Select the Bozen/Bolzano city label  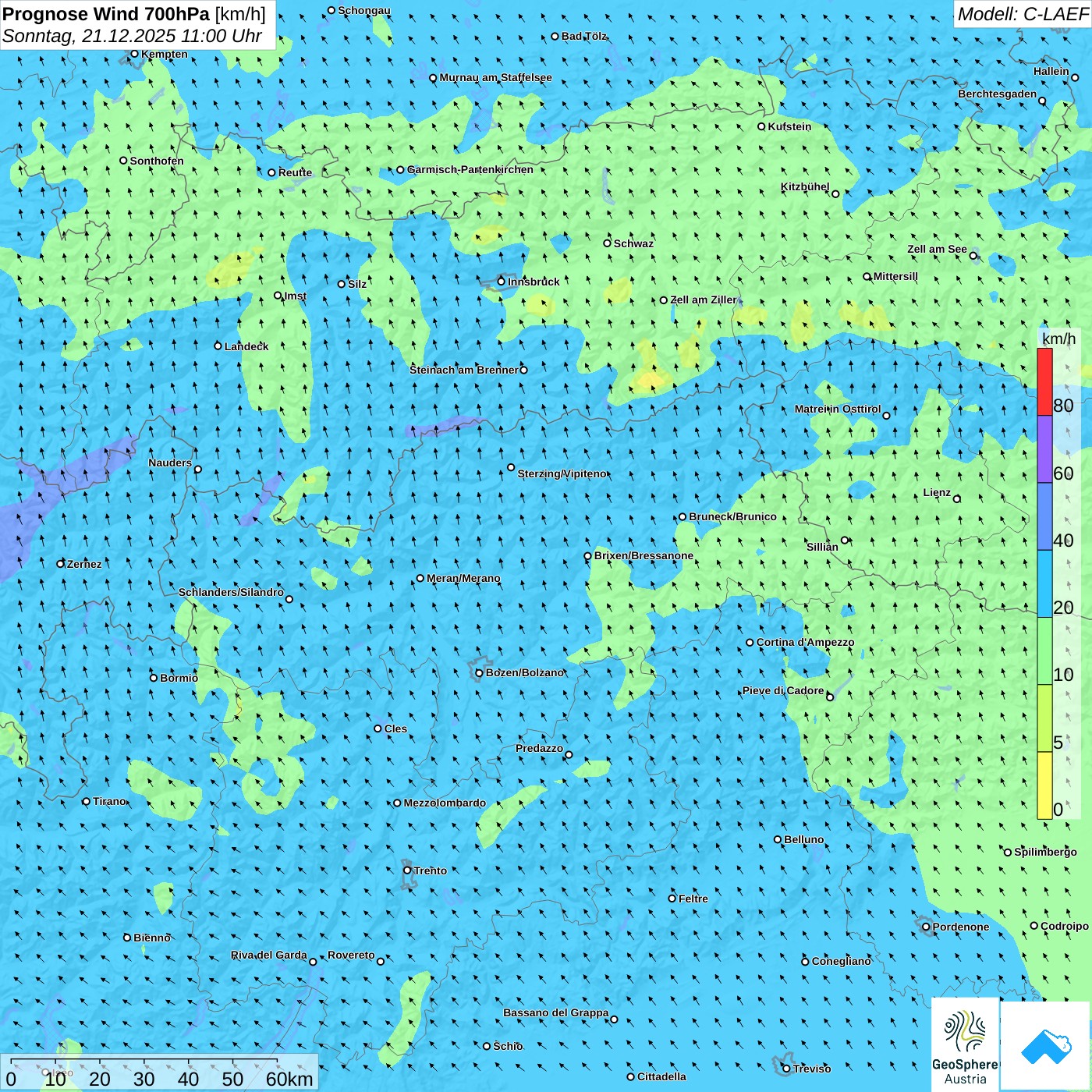(524, 672)
